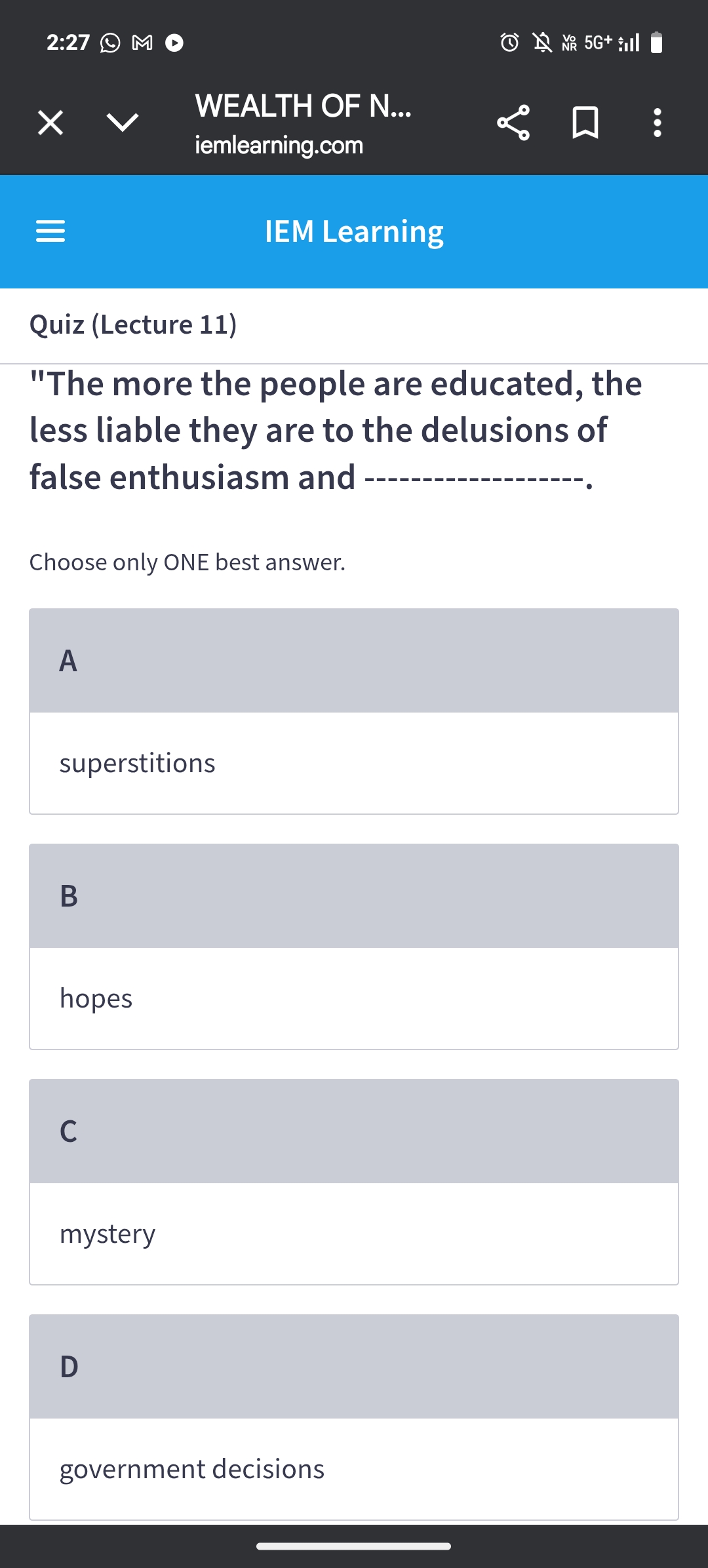The height and width of the screenshot is (1568, 708).
Task: Select answer option C header
Action: [x=354, y=1131]
